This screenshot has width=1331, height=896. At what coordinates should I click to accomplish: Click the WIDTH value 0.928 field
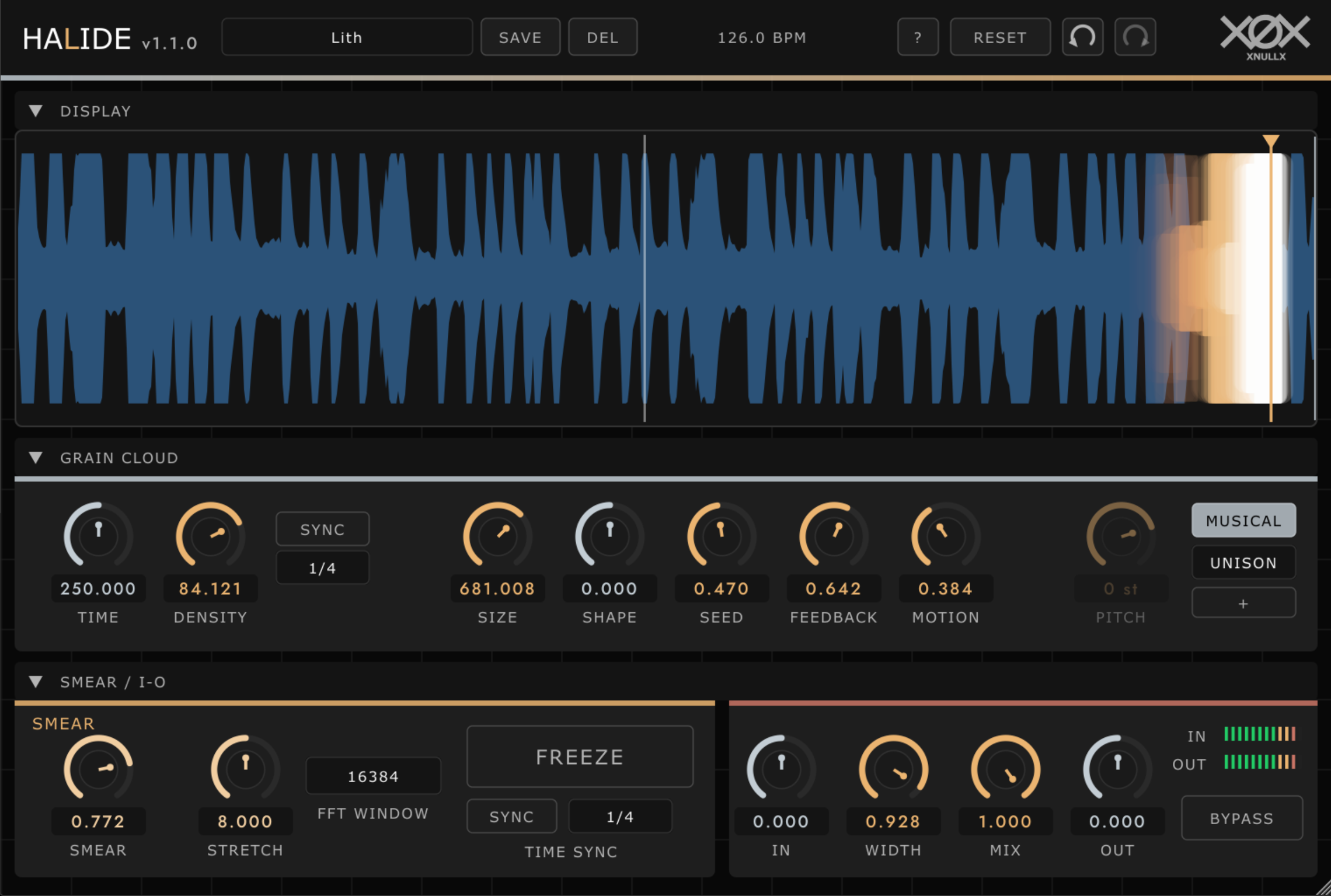click(893, 821)
